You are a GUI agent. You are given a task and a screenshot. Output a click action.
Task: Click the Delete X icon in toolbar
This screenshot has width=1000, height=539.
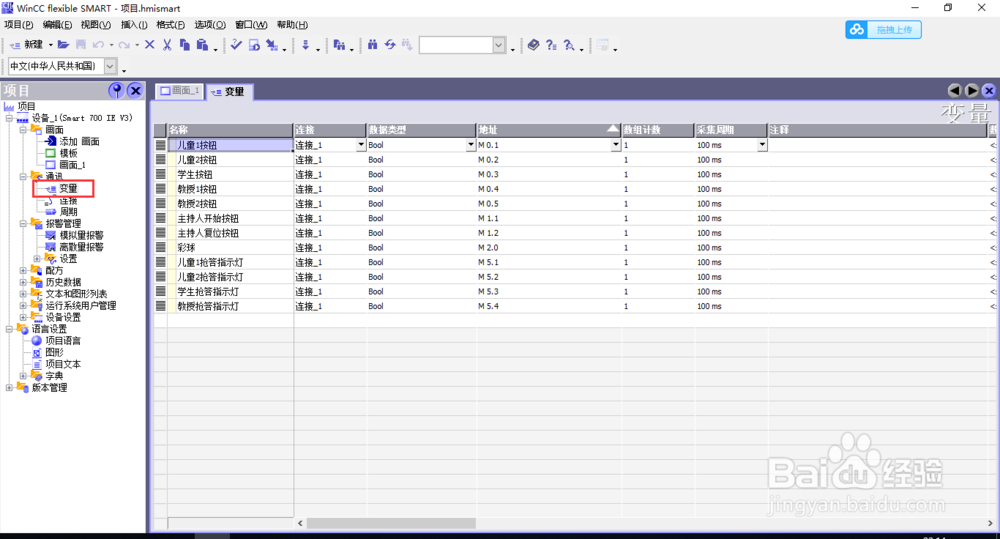150,45
